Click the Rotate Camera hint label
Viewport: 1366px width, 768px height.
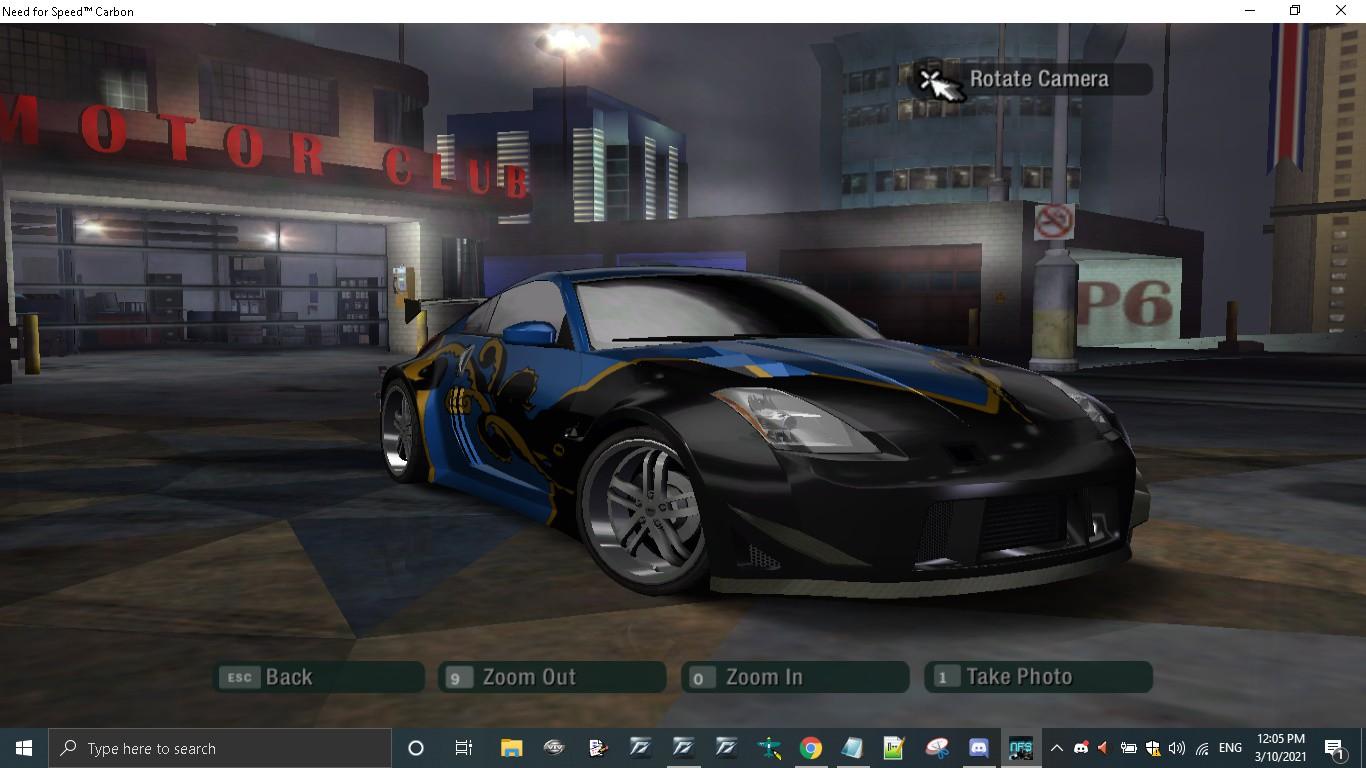[1038, 79]
